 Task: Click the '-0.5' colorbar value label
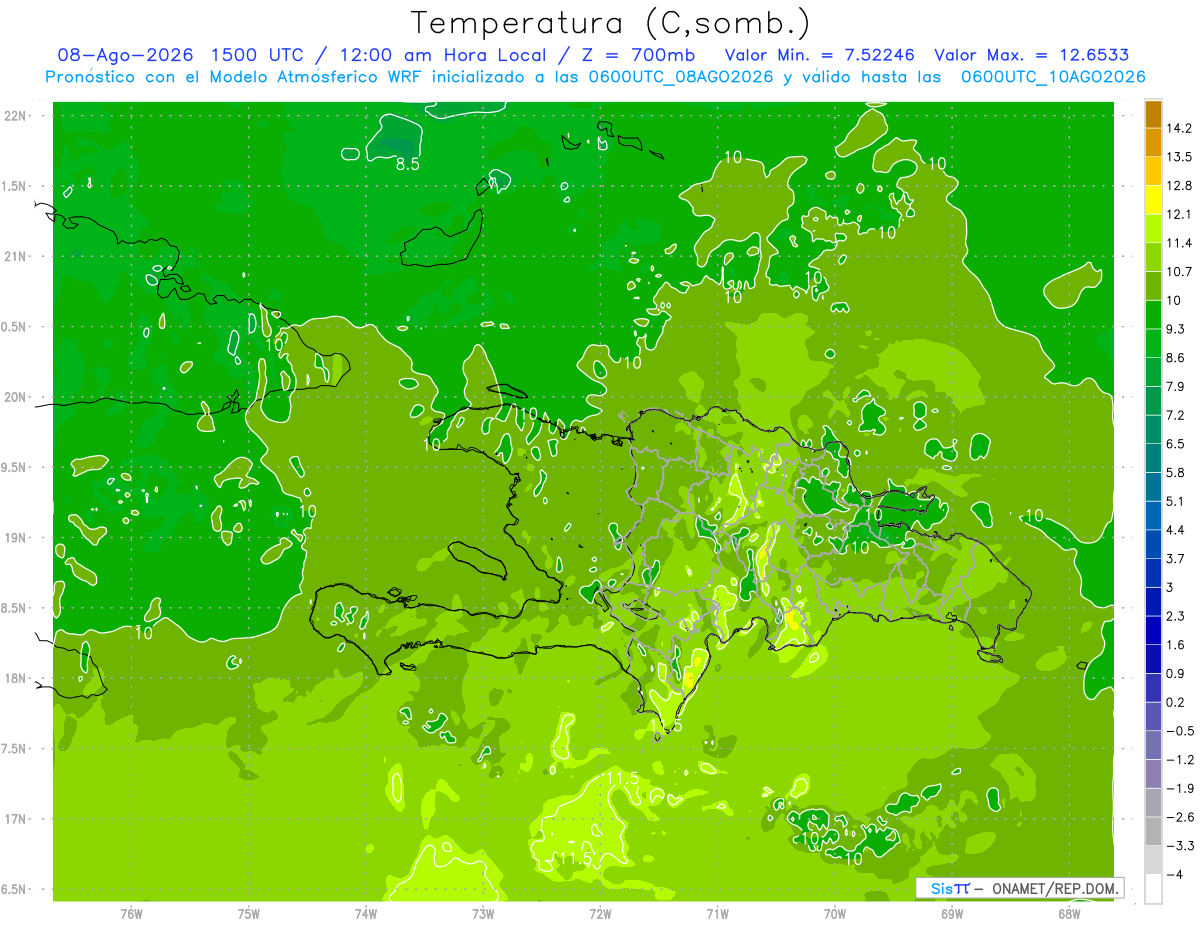[1180, 731]
